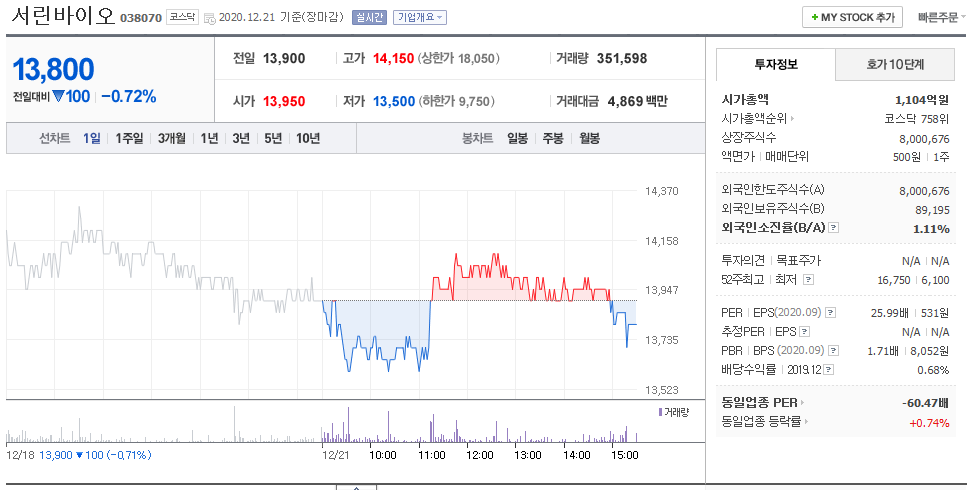Select the 1년 line chart period
Screen dimensions: 974x490
click(x=209, y=138)
